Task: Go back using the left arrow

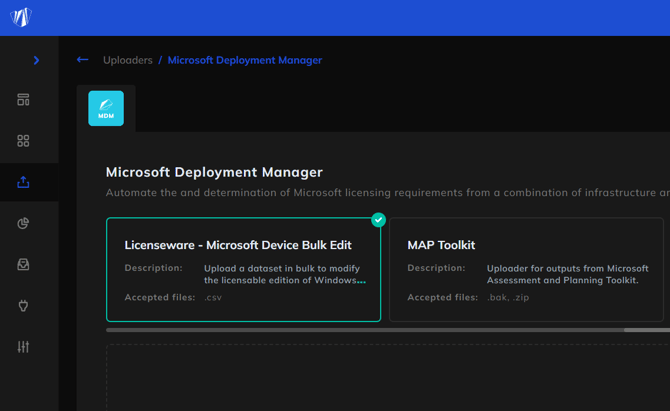Action: (x=82, y=60)
